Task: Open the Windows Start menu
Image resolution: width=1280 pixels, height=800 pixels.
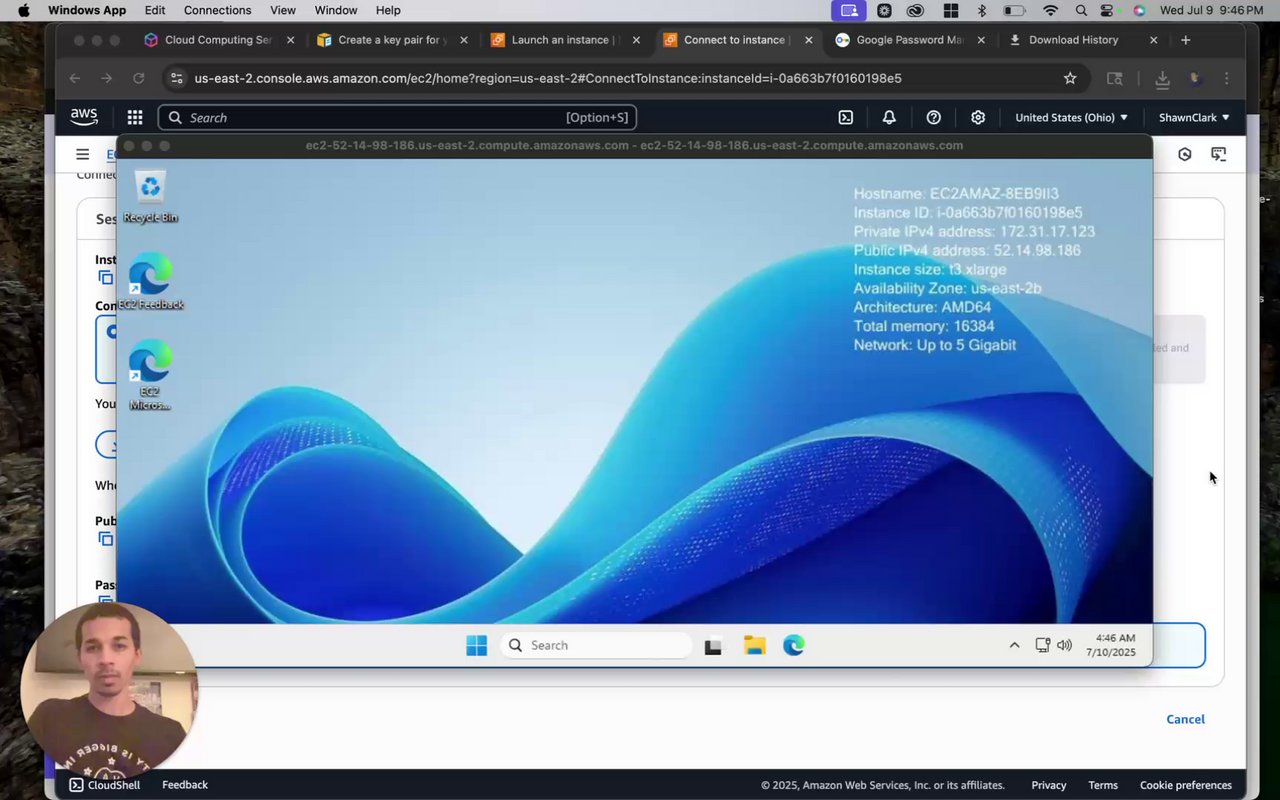Action: pyautogui.click(x=477, y=646)
